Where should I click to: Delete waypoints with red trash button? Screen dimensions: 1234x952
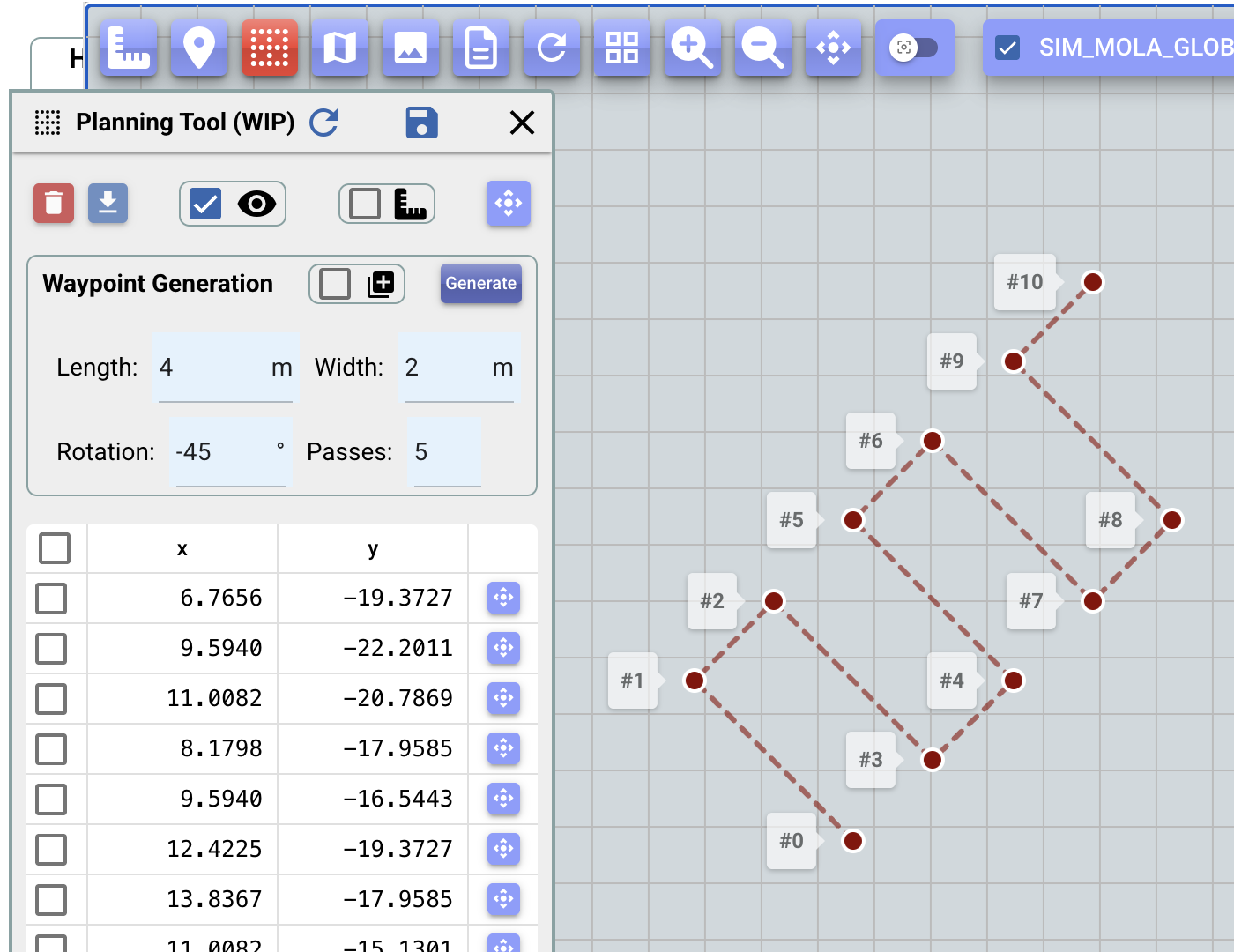coord(54,204)
